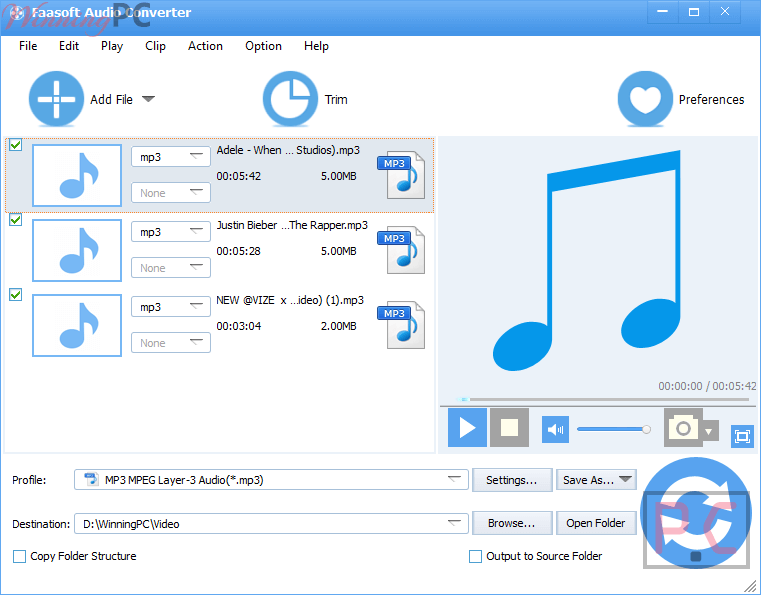Enable Copy Folder Structure checkbox
Viewport: 761px width, 595px height.
pyautogui.click(x=19, y=556)
